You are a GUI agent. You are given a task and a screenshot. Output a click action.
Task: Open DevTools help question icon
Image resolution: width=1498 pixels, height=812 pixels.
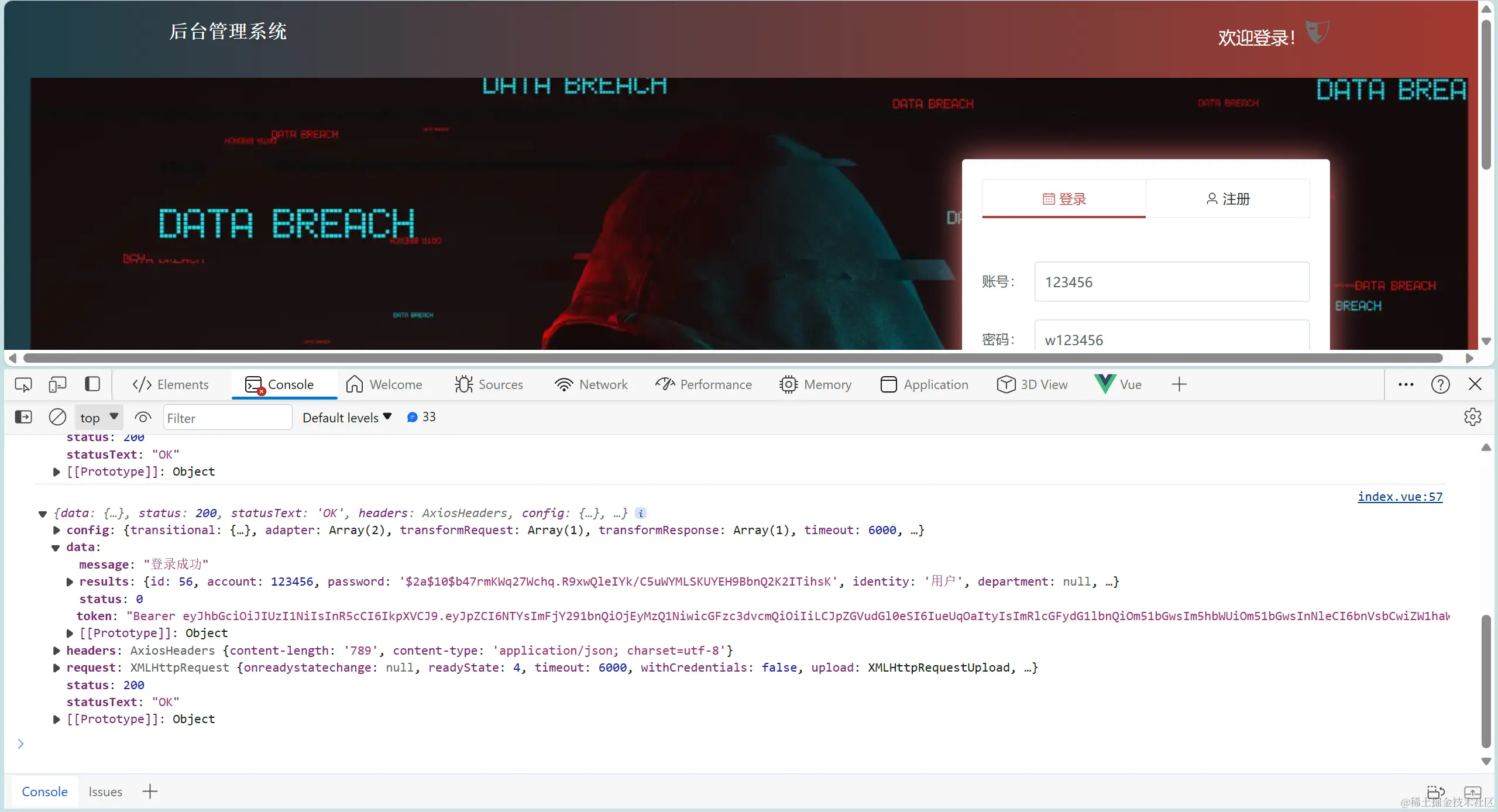coord(1440,384)
